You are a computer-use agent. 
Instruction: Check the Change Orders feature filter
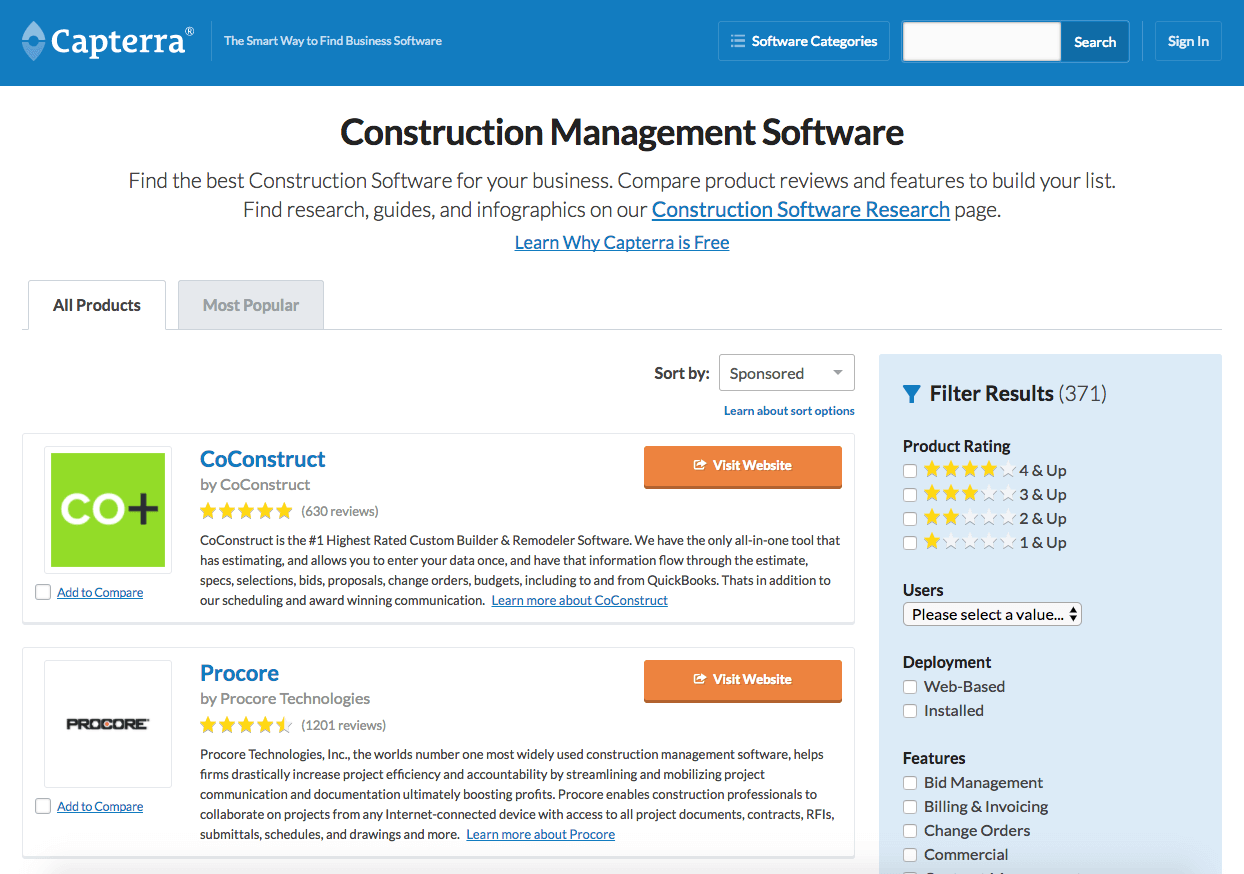pos(910,830)
